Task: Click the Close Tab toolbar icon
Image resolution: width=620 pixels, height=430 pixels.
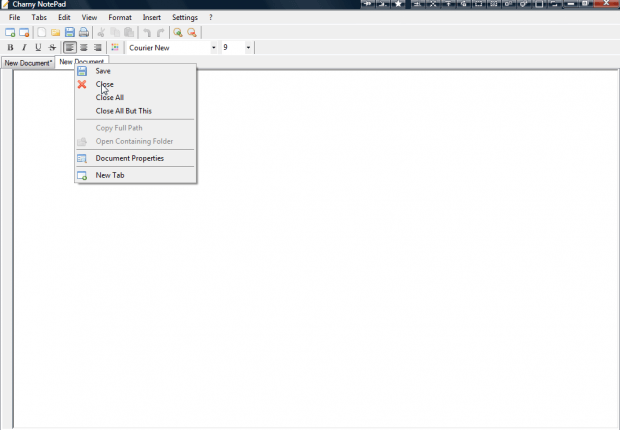Action: (24, 32)
